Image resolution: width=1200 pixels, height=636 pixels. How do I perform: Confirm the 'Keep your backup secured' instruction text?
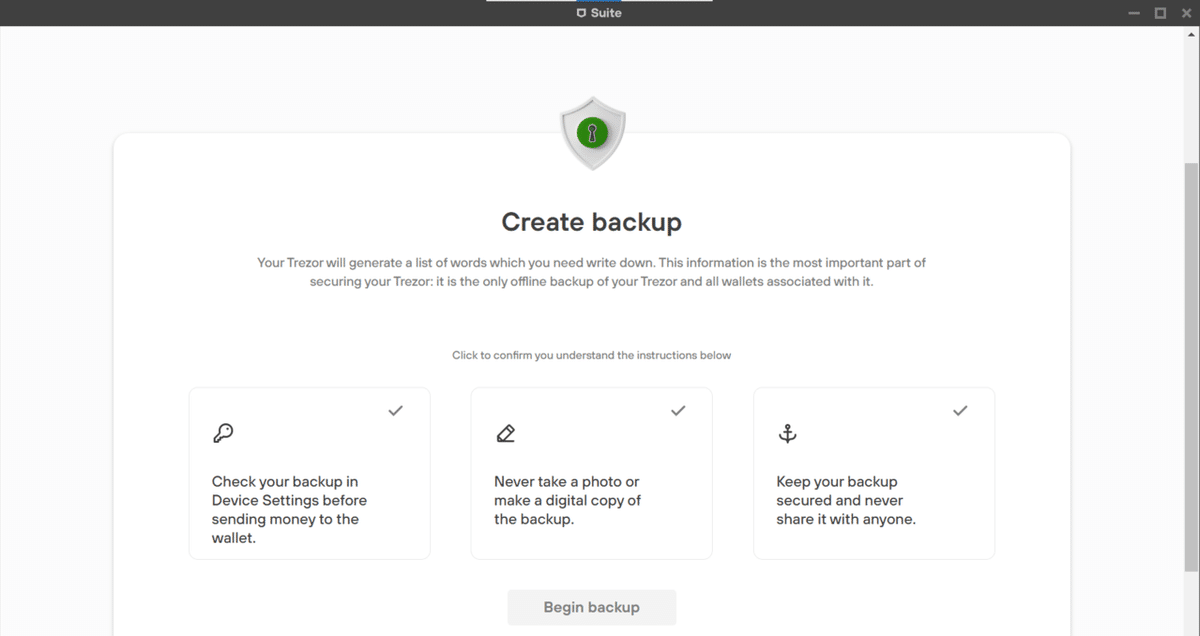pyautogui.click(x=846, y=500)
